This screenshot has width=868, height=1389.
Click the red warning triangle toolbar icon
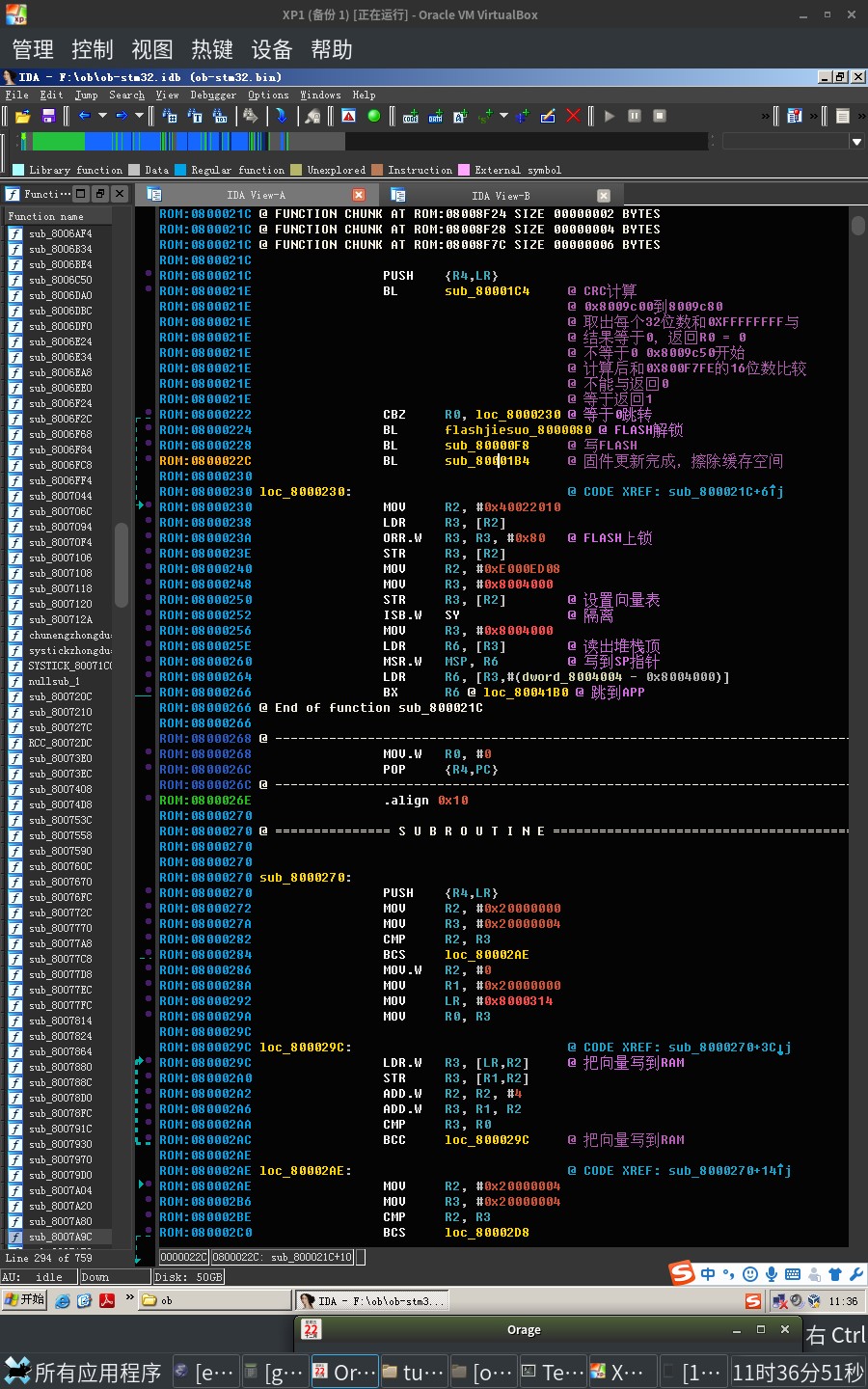tap(349, 117)
